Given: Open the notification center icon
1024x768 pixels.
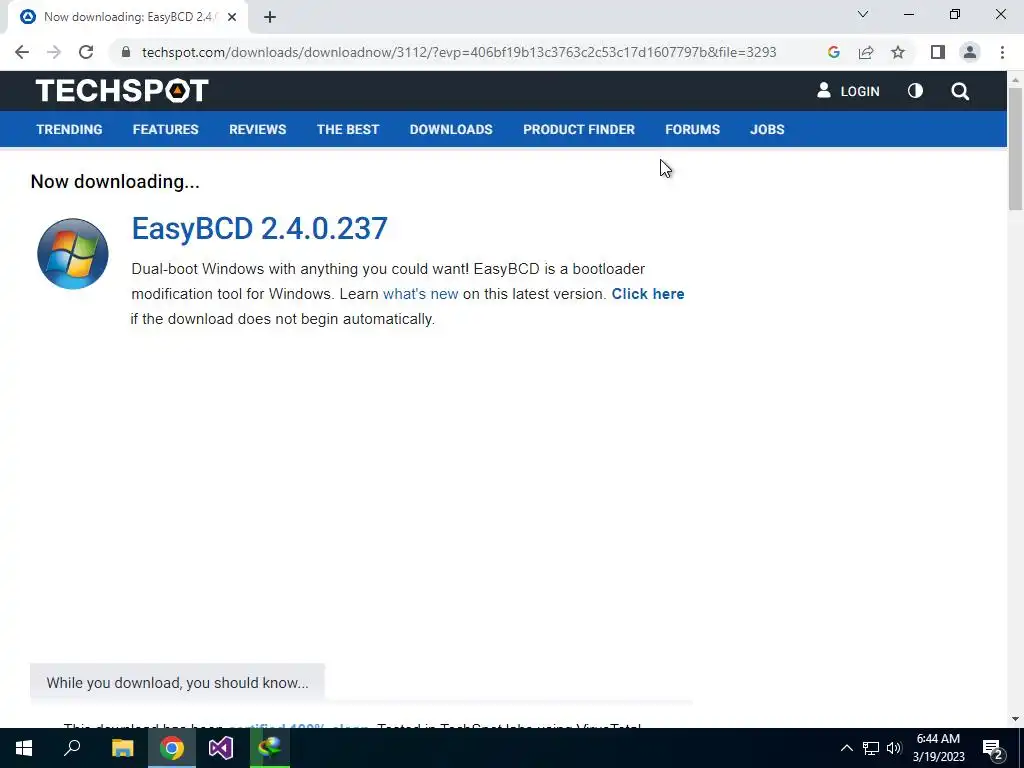Looking at the screenshot, I should tap(993, 750).
